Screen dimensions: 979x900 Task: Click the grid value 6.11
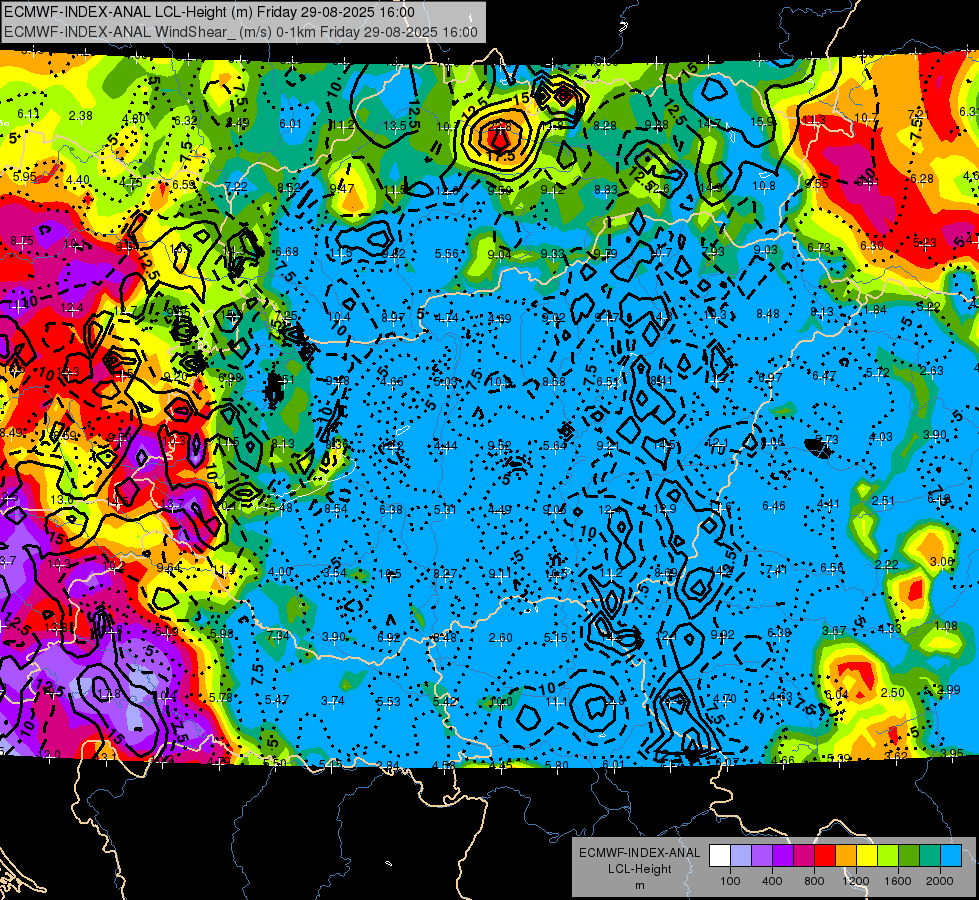pos(28,114)
